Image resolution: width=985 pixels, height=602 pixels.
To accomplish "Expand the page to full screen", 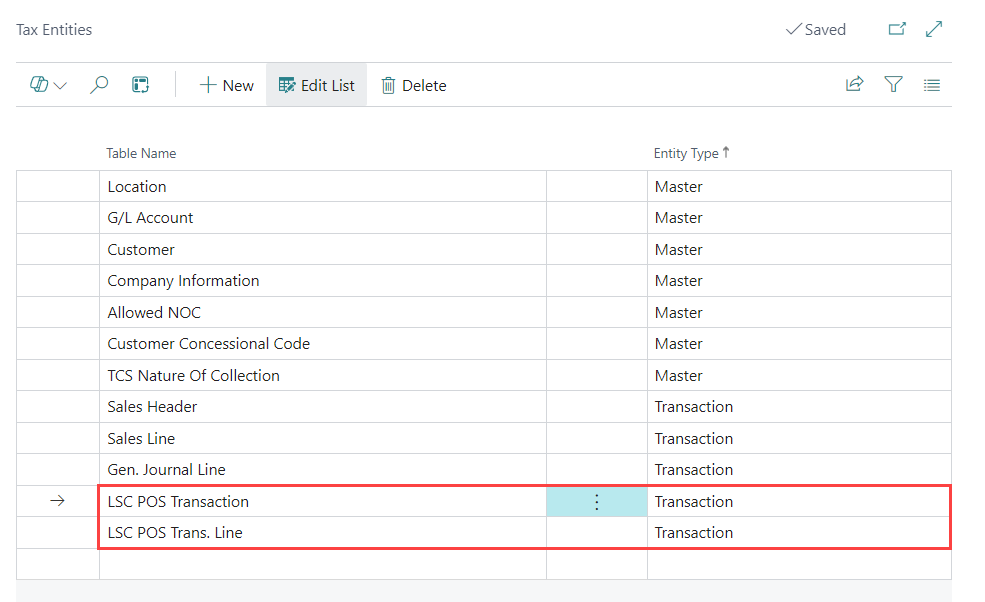I will [934, 29].
